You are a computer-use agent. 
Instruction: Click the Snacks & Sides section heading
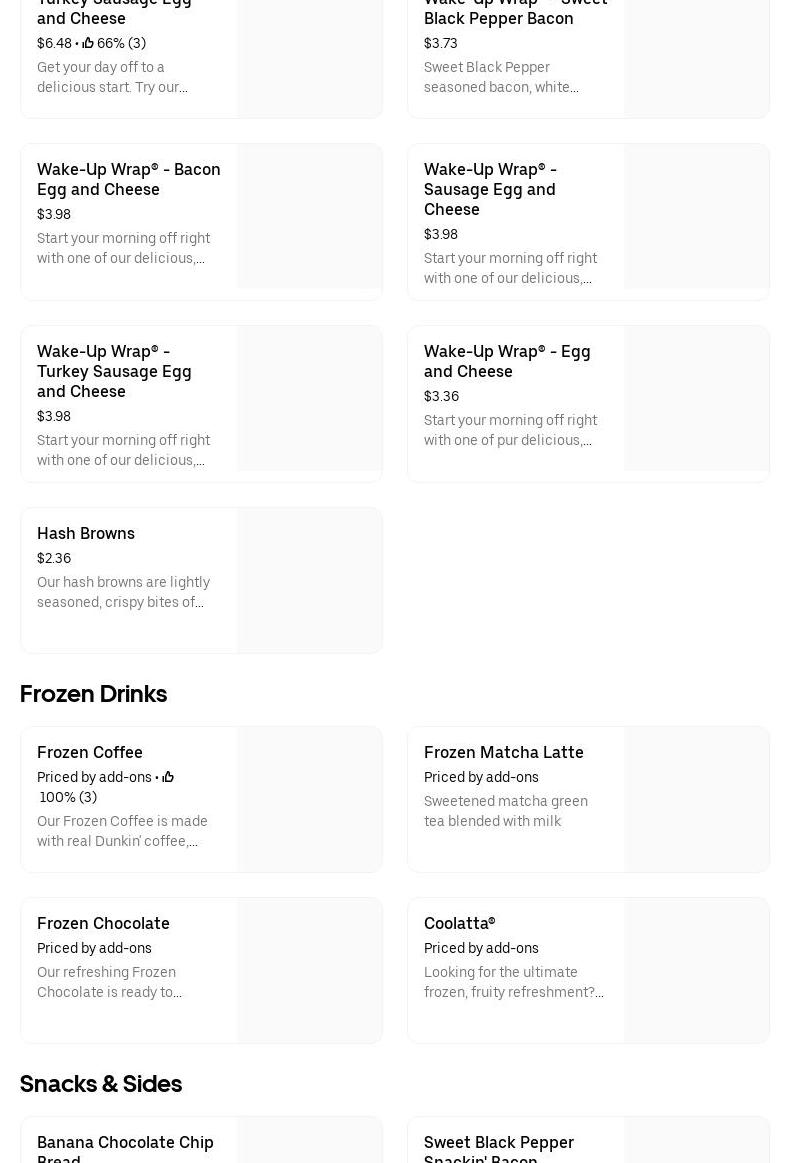[x=101, y=1084]
